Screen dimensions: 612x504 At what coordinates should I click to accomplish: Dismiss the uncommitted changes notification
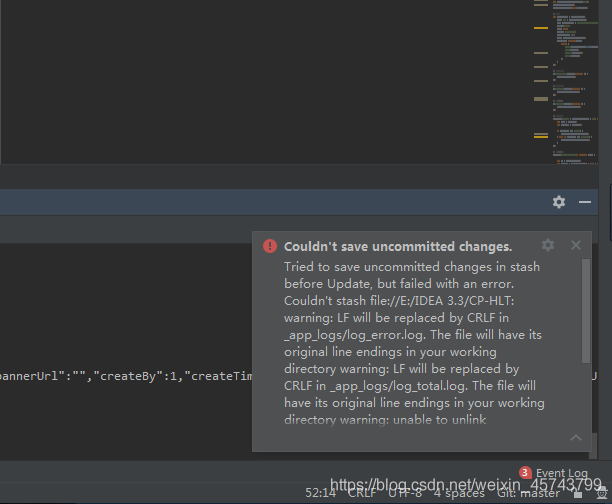tap(576, 245)
